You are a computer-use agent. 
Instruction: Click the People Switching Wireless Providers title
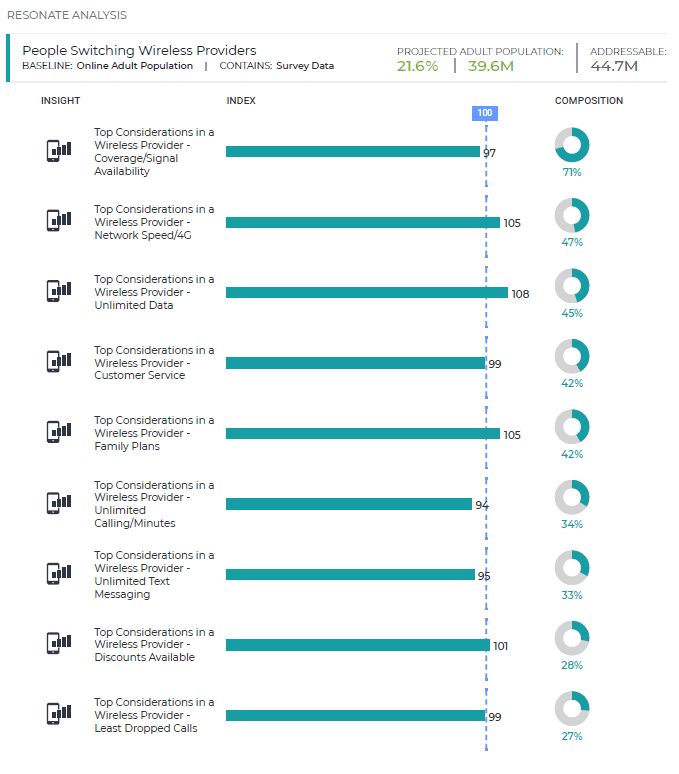pyautogui.click(x=139, y=50)
